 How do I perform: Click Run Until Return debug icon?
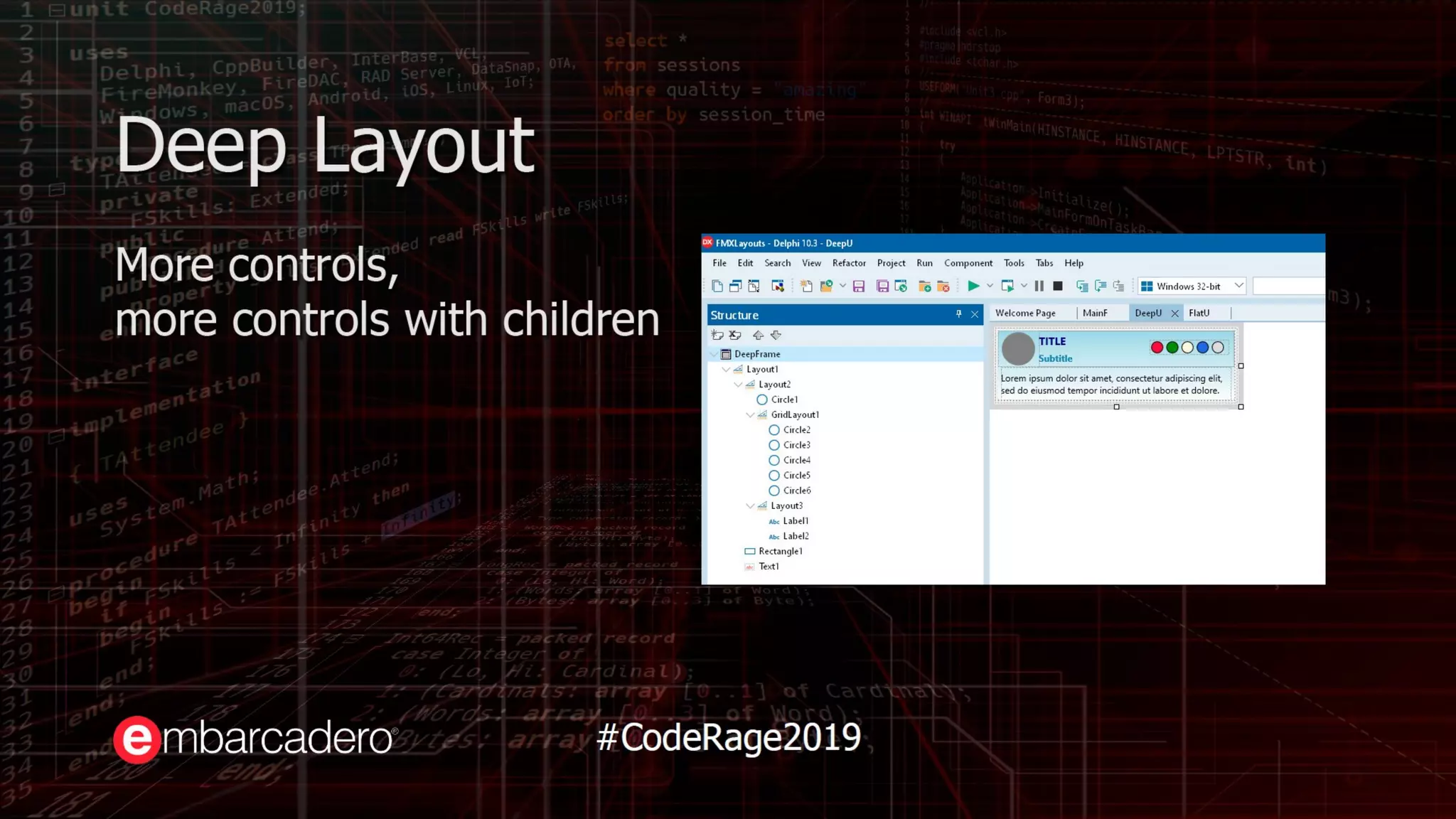tap(1119, 286)
